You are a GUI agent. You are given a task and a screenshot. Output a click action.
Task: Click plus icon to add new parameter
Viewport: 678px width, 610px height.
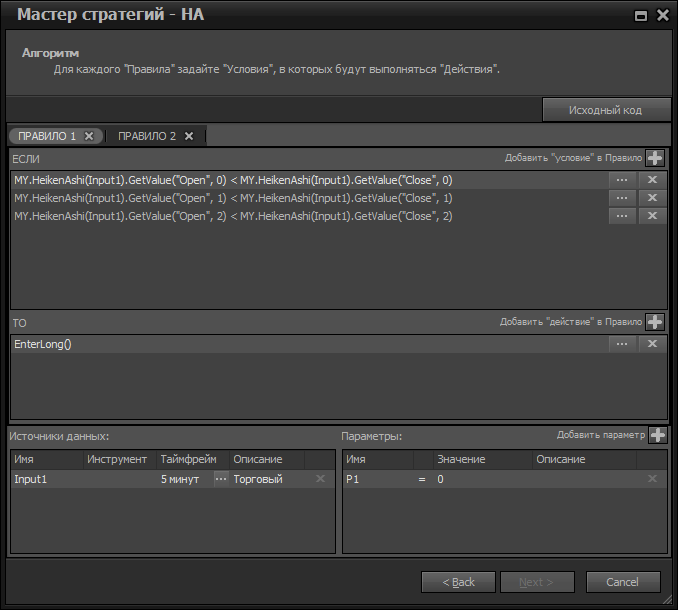point(657,435)
